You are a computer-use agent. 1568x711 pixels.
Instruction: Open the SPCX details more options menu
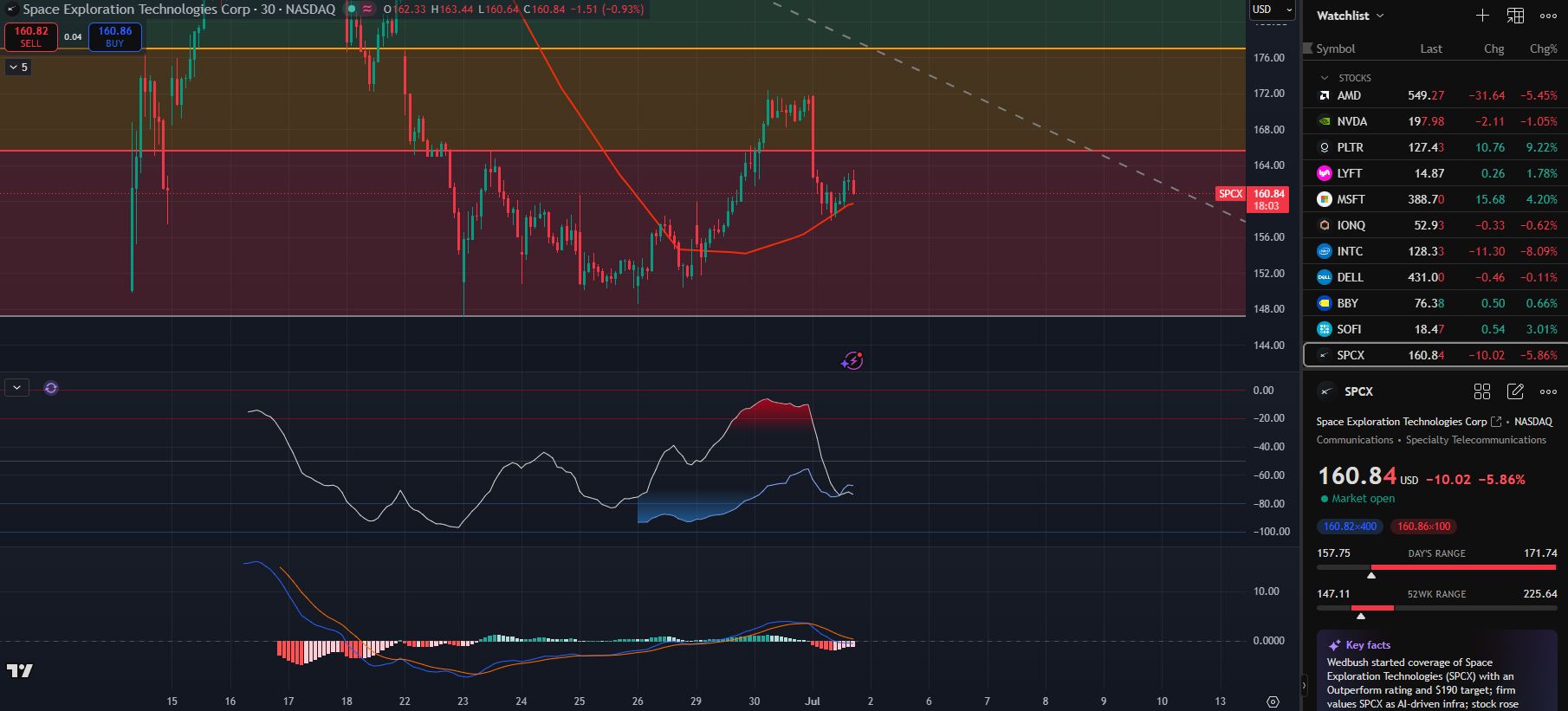(1548, 391)
